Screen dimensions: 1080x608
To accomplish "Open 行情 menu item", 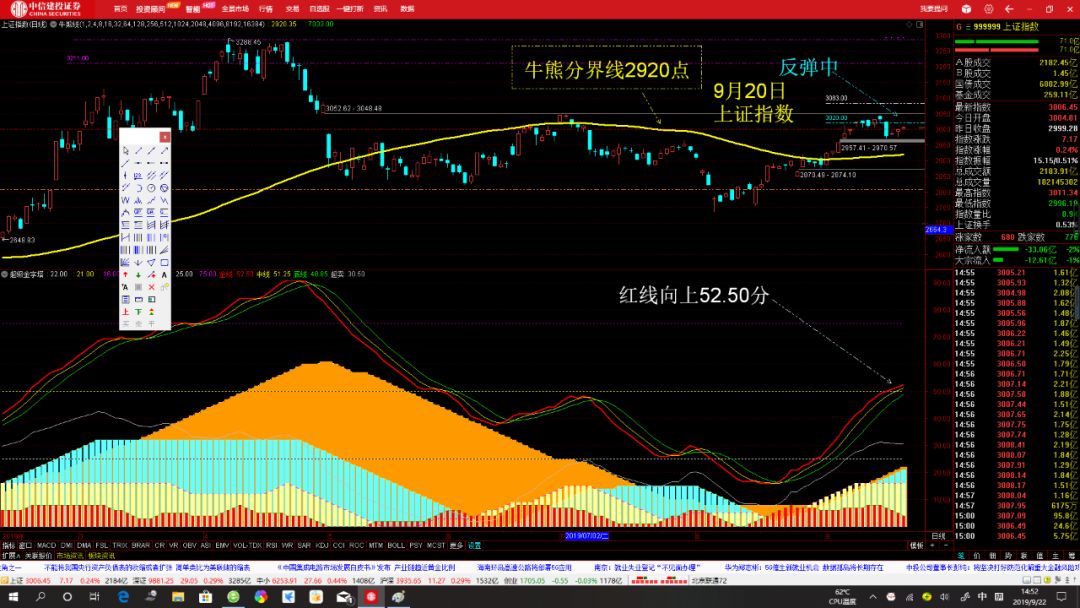I will [x=265, y=9].
